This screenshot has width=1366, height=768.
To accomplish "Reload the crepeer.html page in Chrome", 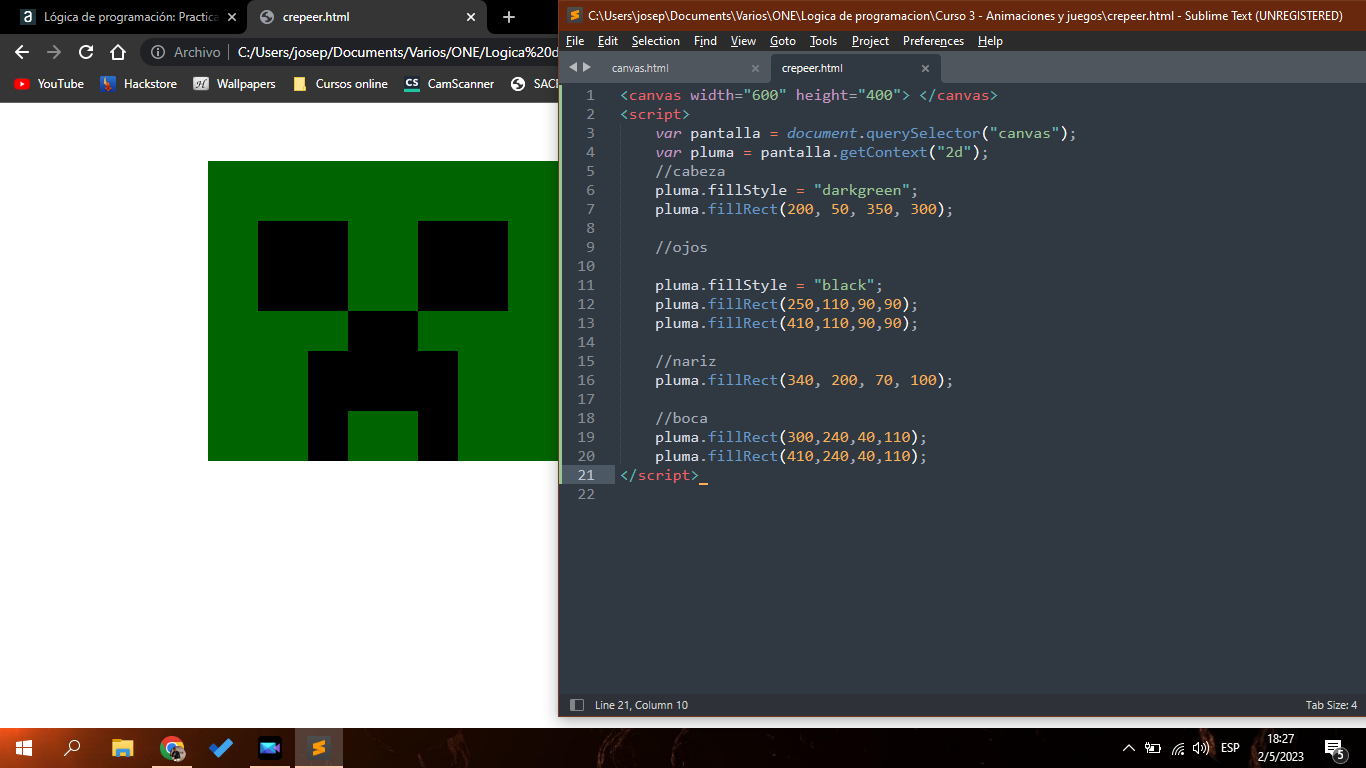I will 86,52.
